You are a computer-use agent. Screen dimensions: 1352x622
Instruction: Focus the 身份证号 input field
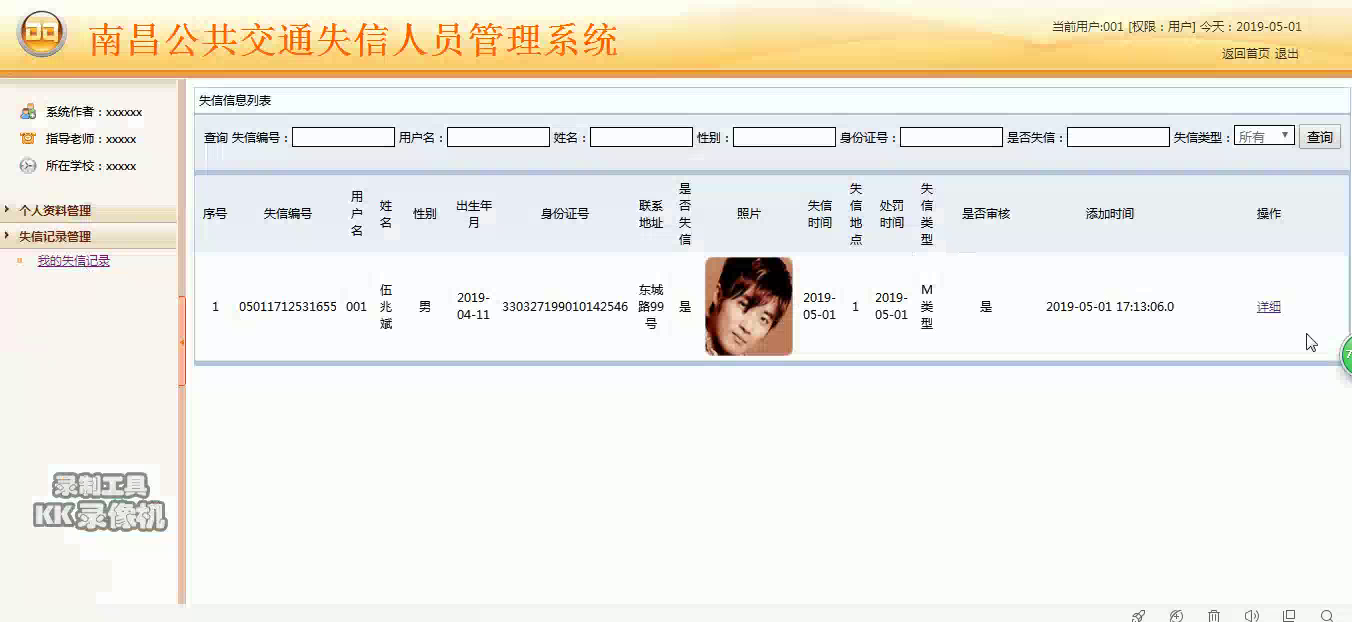click(951, 137)
